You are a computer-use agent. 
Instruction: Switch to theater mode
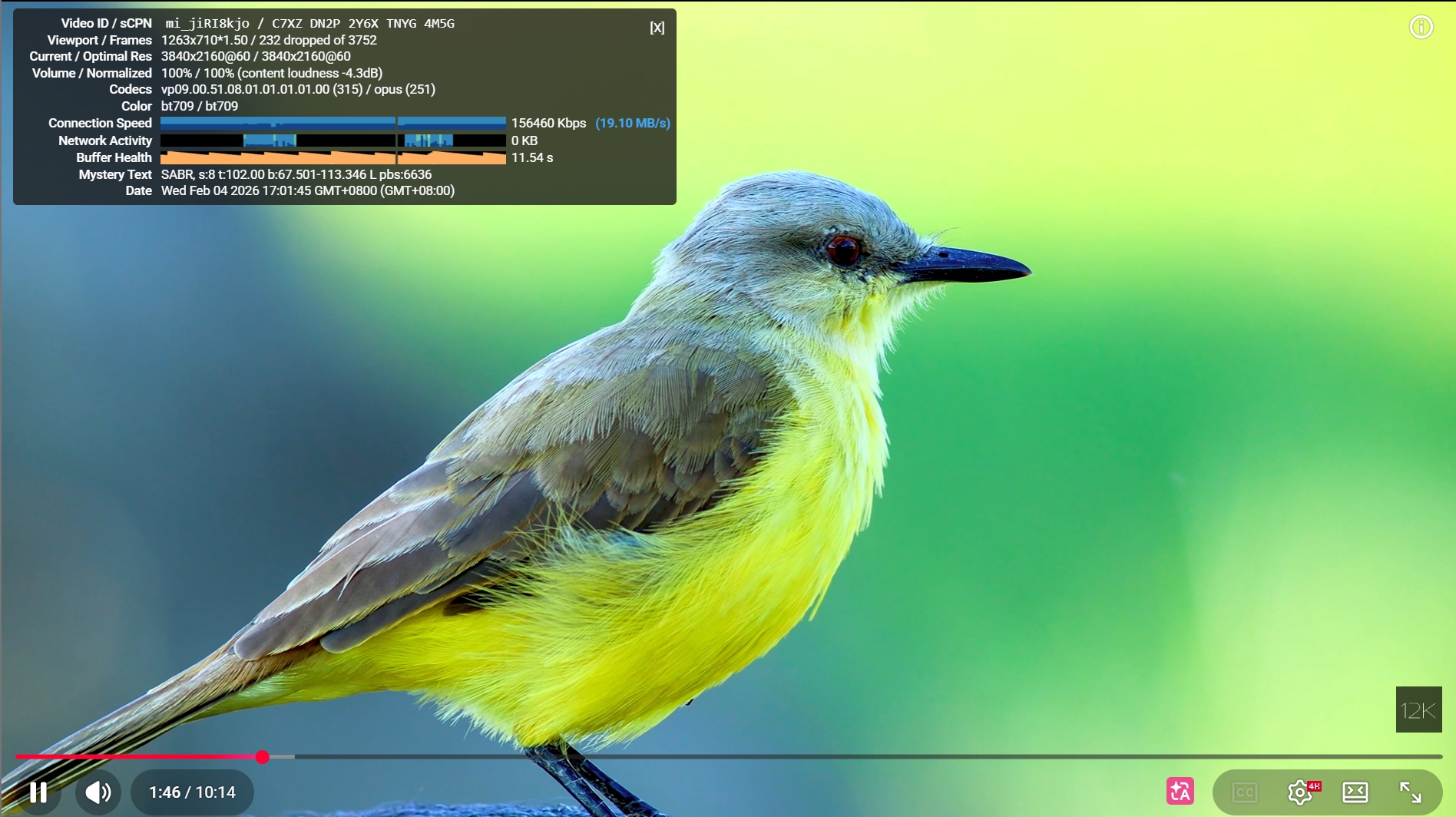coord(1355,792)
